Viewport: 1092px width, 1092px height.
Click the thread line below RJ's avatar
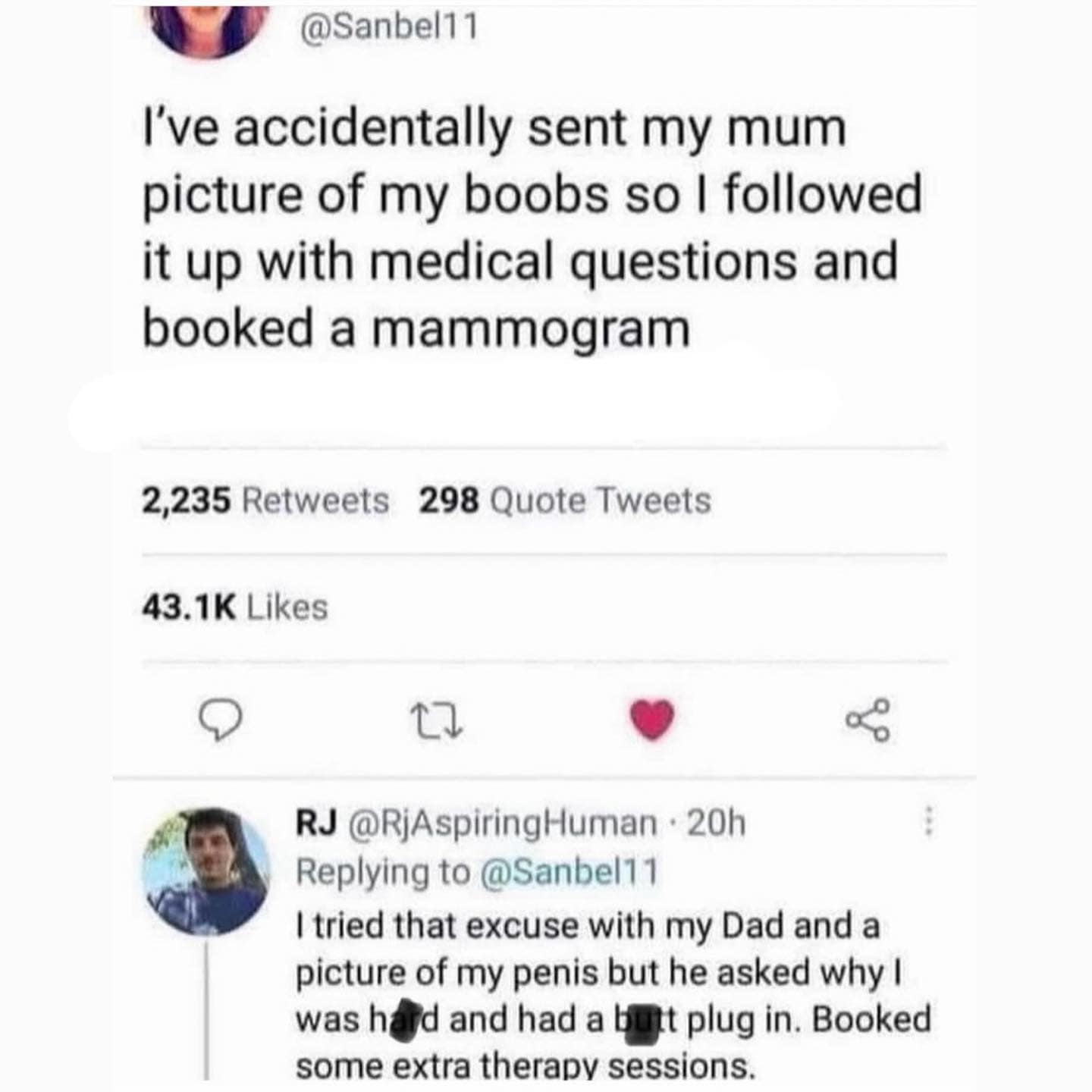pyautogui.click(x=206, y=1009)
